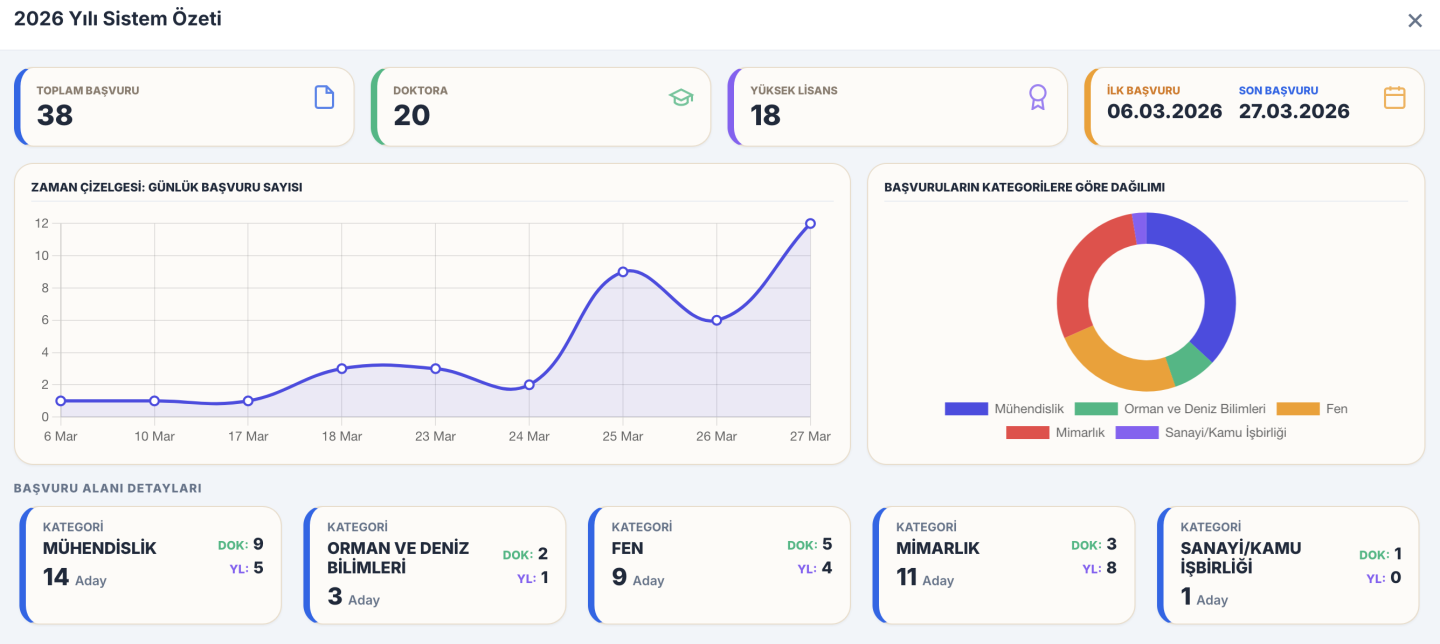Screen dimensions: 1440x644
Task: Click the award ribbon icon in Yüksek Lisans card
Action: (1037, 97)
